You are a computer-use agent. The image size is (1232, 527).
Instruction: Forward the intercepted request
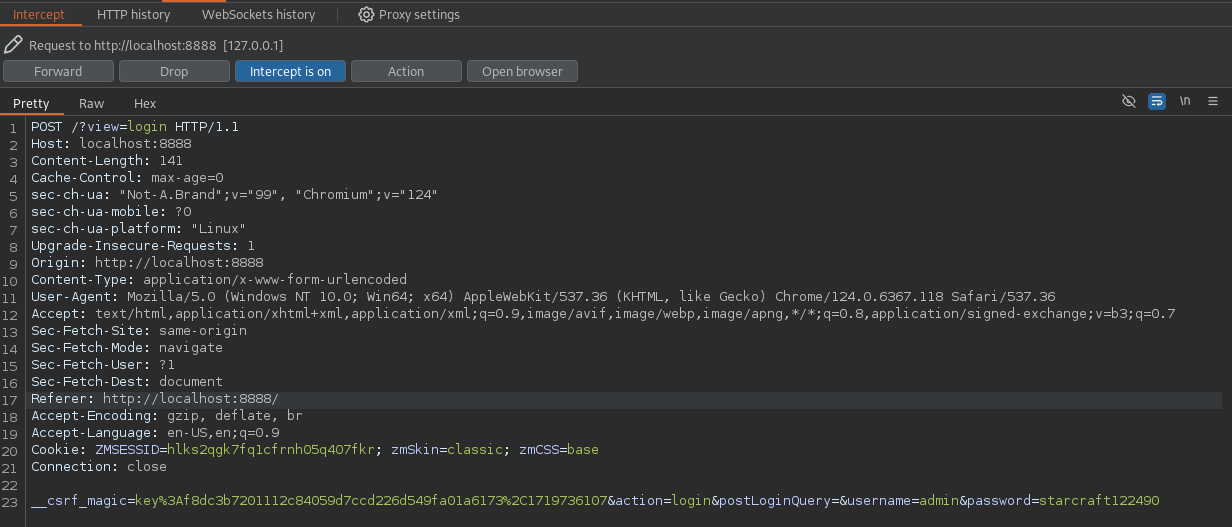58,72
